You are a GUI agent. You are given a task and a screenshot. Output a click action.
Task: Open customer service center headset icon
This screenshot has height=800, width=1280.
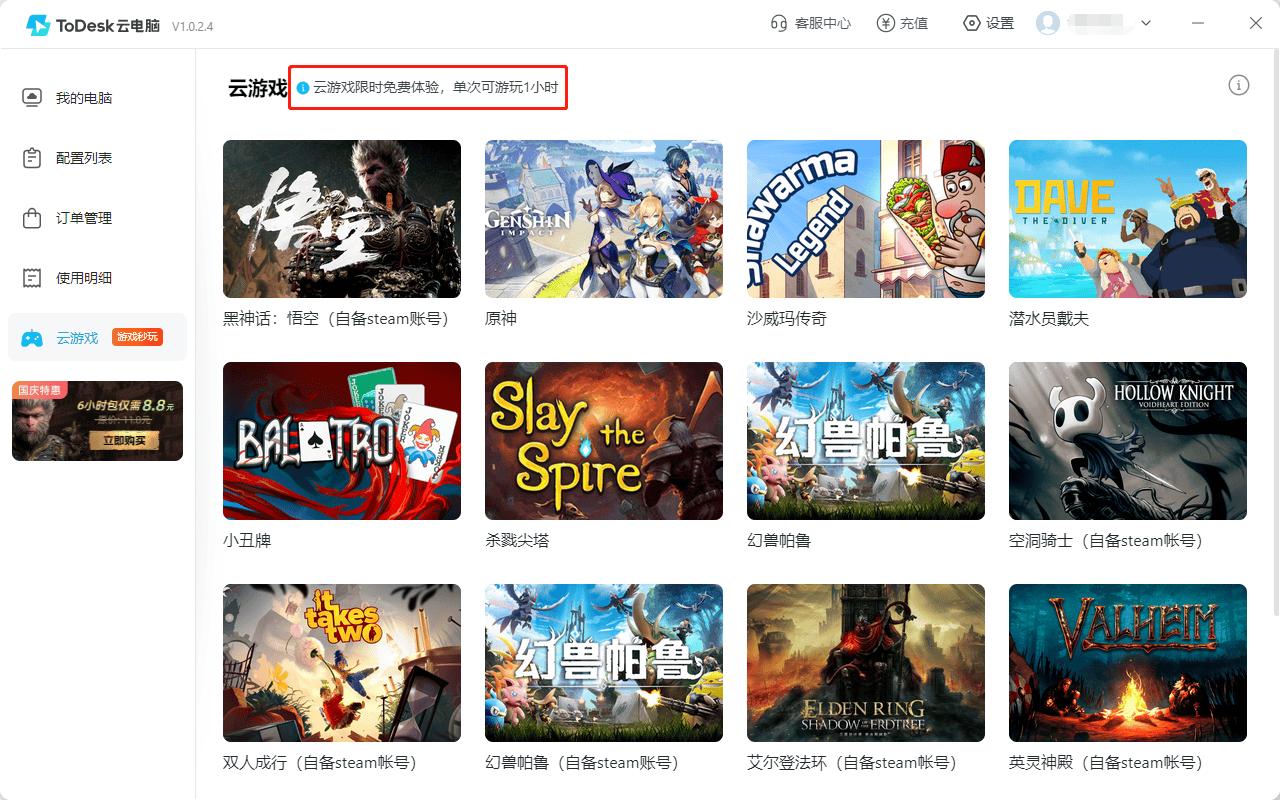click(779, 23)
